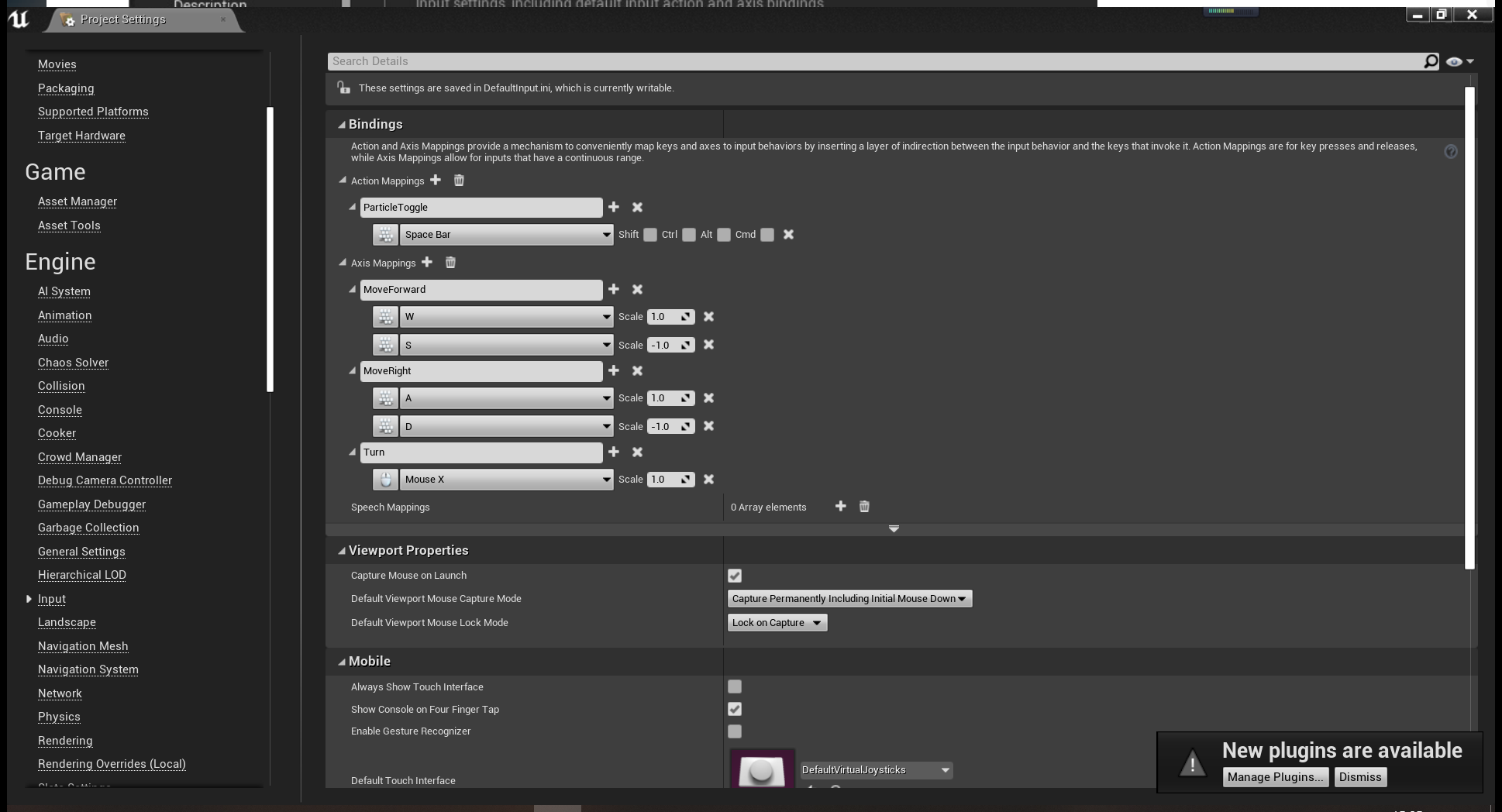Viewport: 1502px width, 812px height.
Task: Collapse the Mobile section
Action: click(x=342, y=662)
